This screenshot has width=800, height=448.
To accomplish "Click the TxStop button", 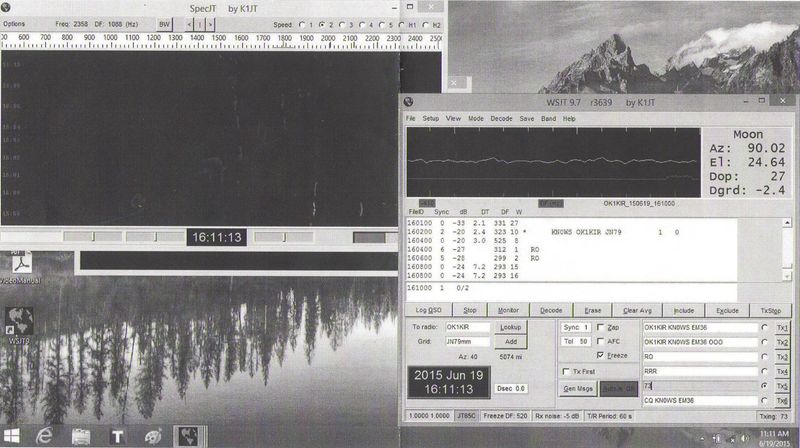I will click(x=770, y=310).
